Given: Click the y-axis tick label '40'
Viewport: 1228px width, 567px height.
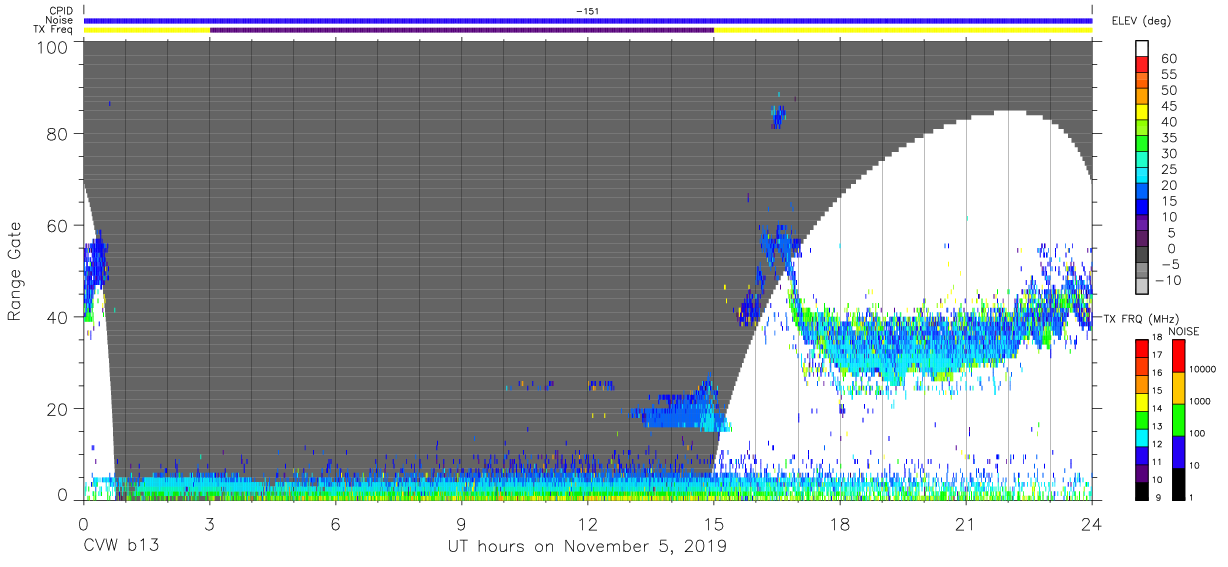Looking at the screenshot, I should point(58,317).
